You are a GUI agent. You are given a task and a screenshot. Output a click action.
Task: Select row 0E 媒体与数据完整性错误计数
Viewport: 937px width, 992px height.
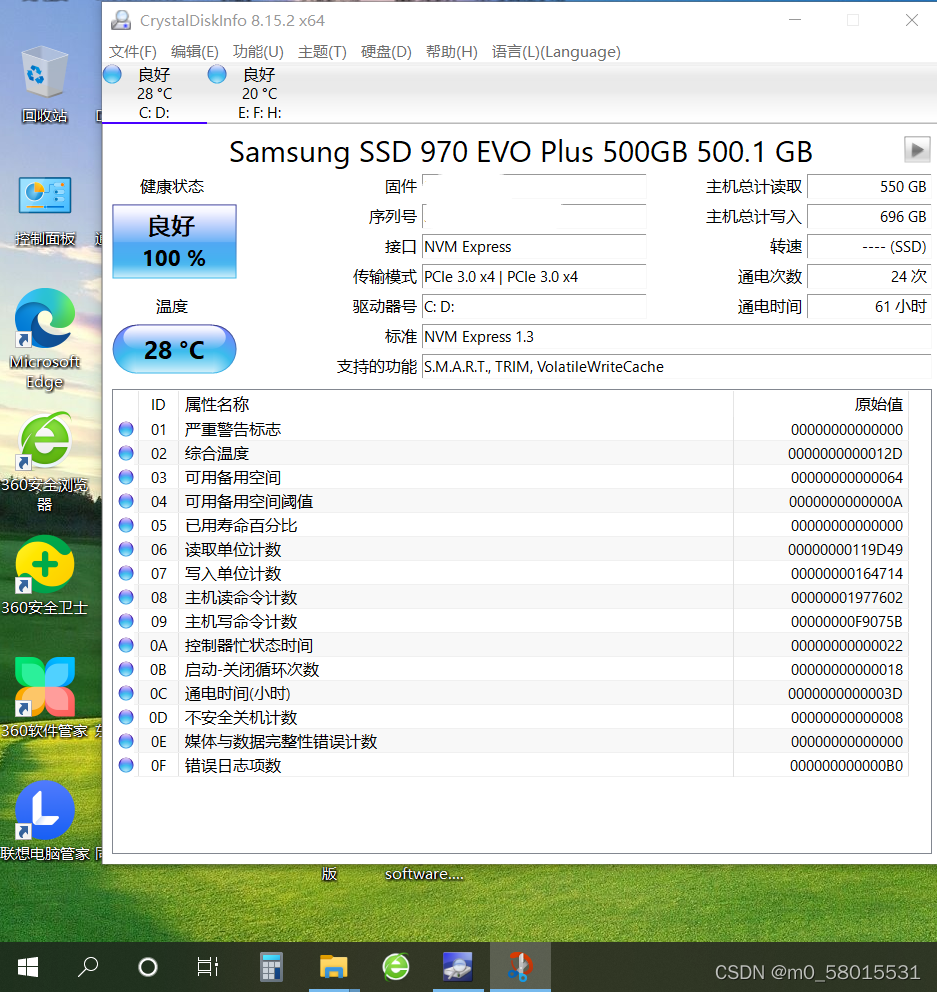[x=511, y=741]
